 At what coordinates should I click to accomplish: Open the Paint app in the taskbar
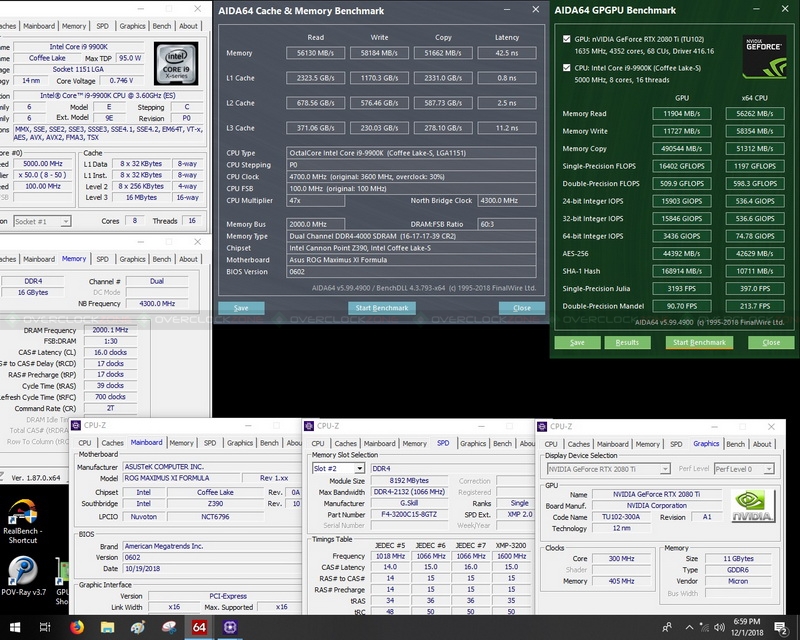[138, 627]
